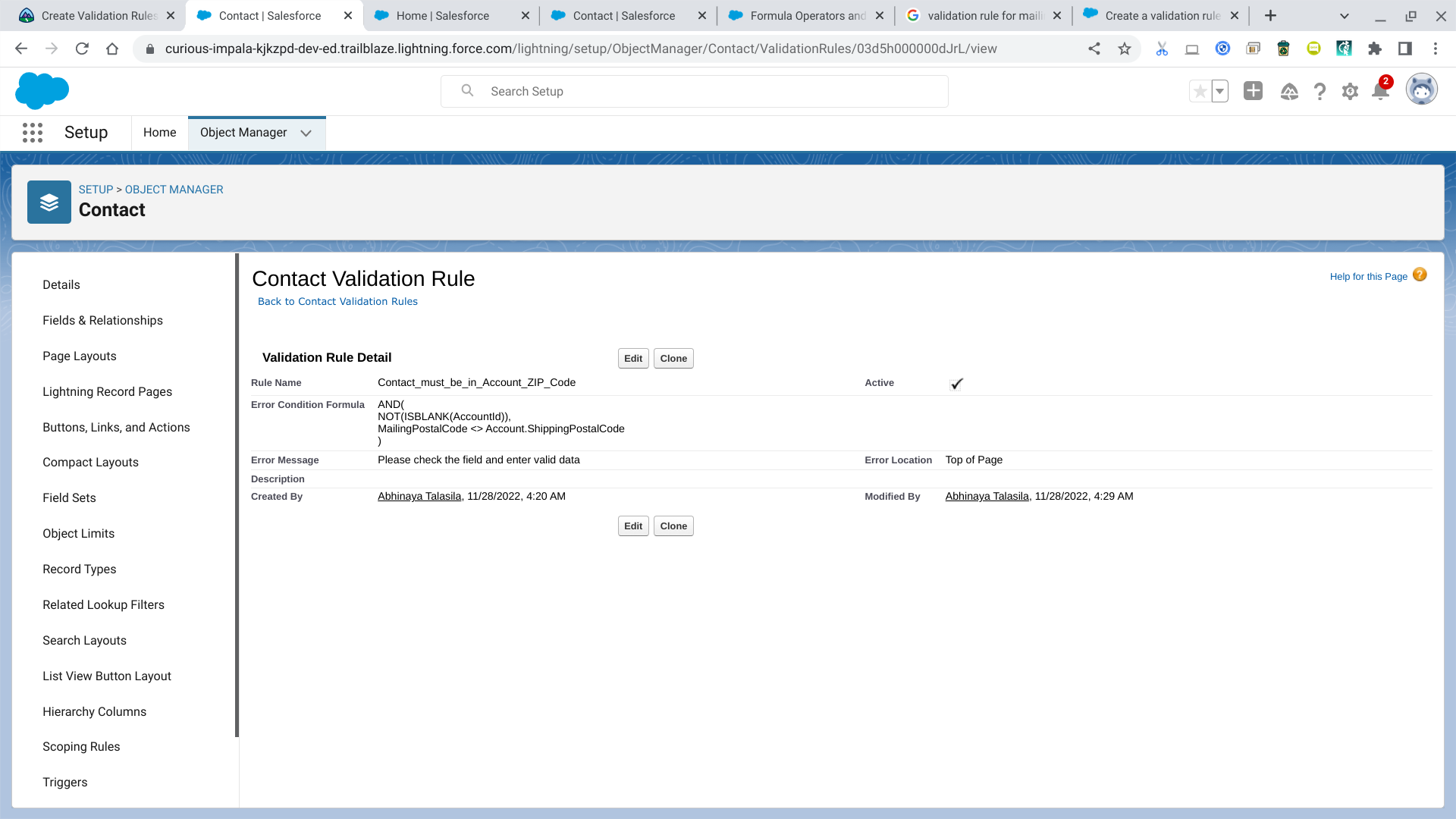Click the top Edit button

[632, 359]
